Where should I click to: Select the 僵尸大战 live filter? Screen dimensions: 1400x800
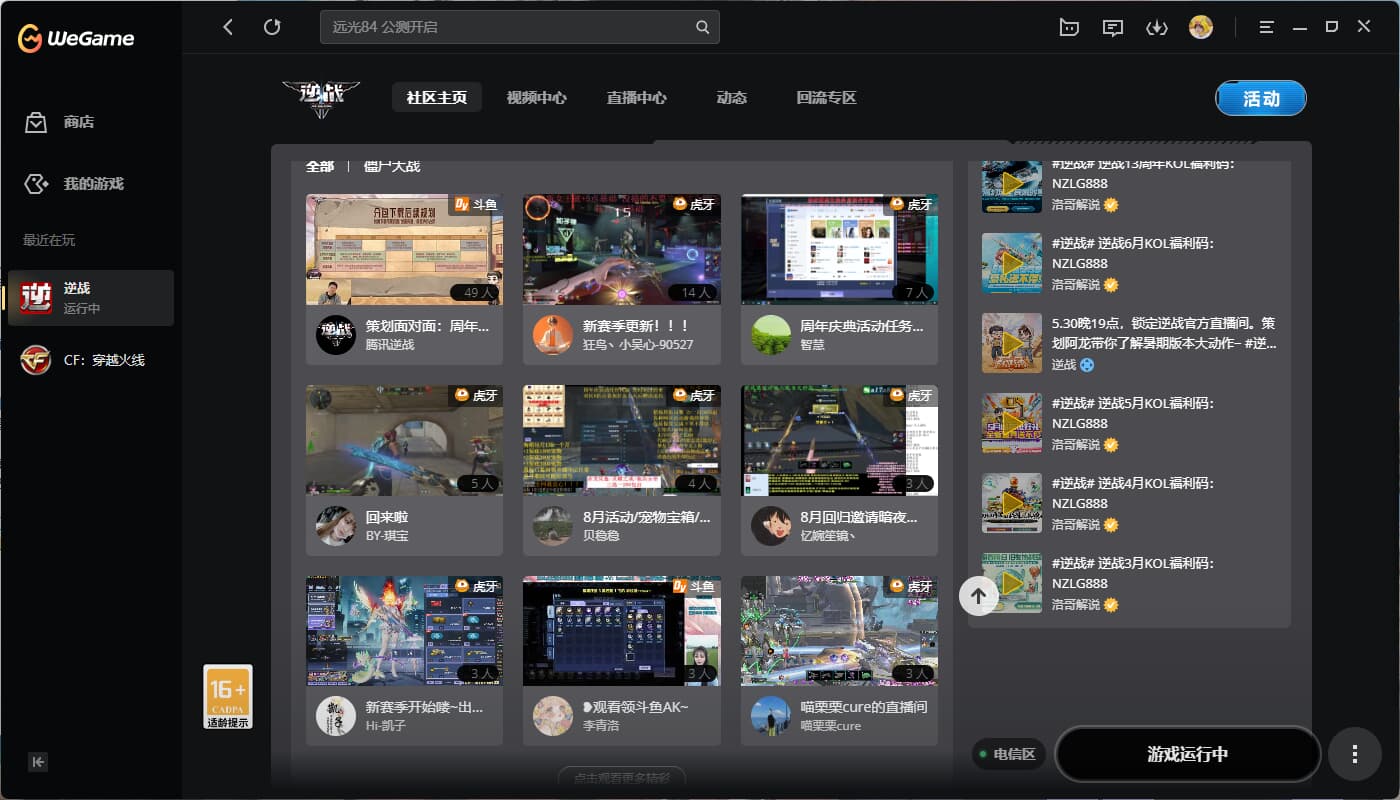point(392,166)
